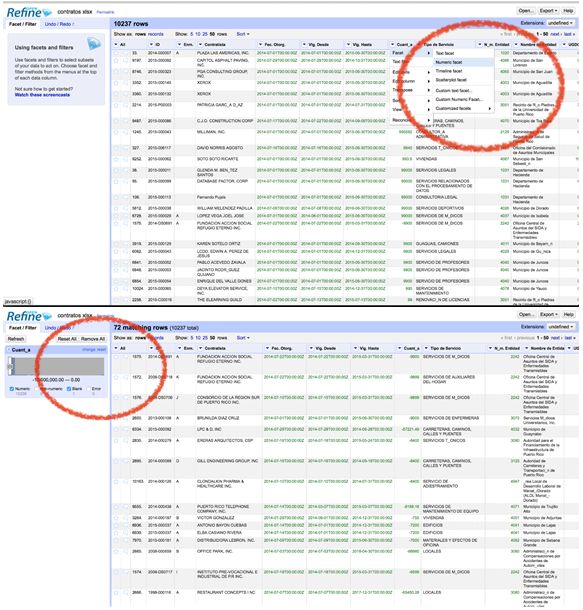Click the reset link in Cuant_a facet
Screen dimensions: 583x610
click(102, 350)
